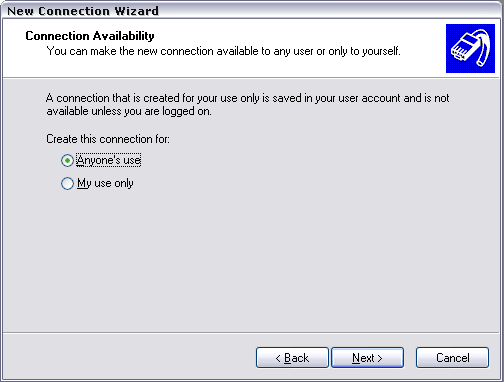Click the "My use only" label text

105,183
